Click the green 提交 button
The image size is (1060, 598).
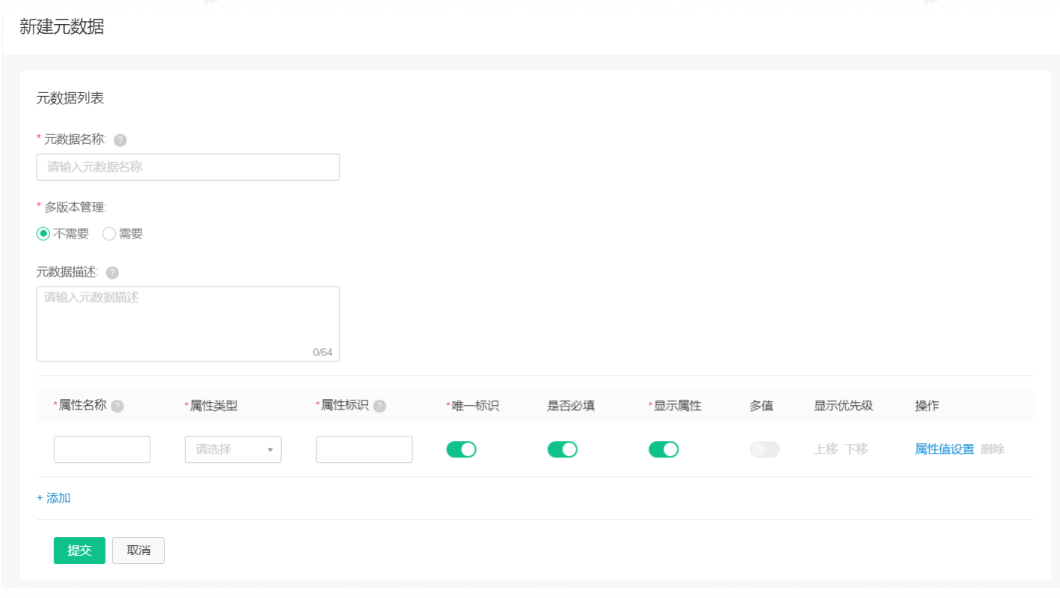[x=80, y=550]
